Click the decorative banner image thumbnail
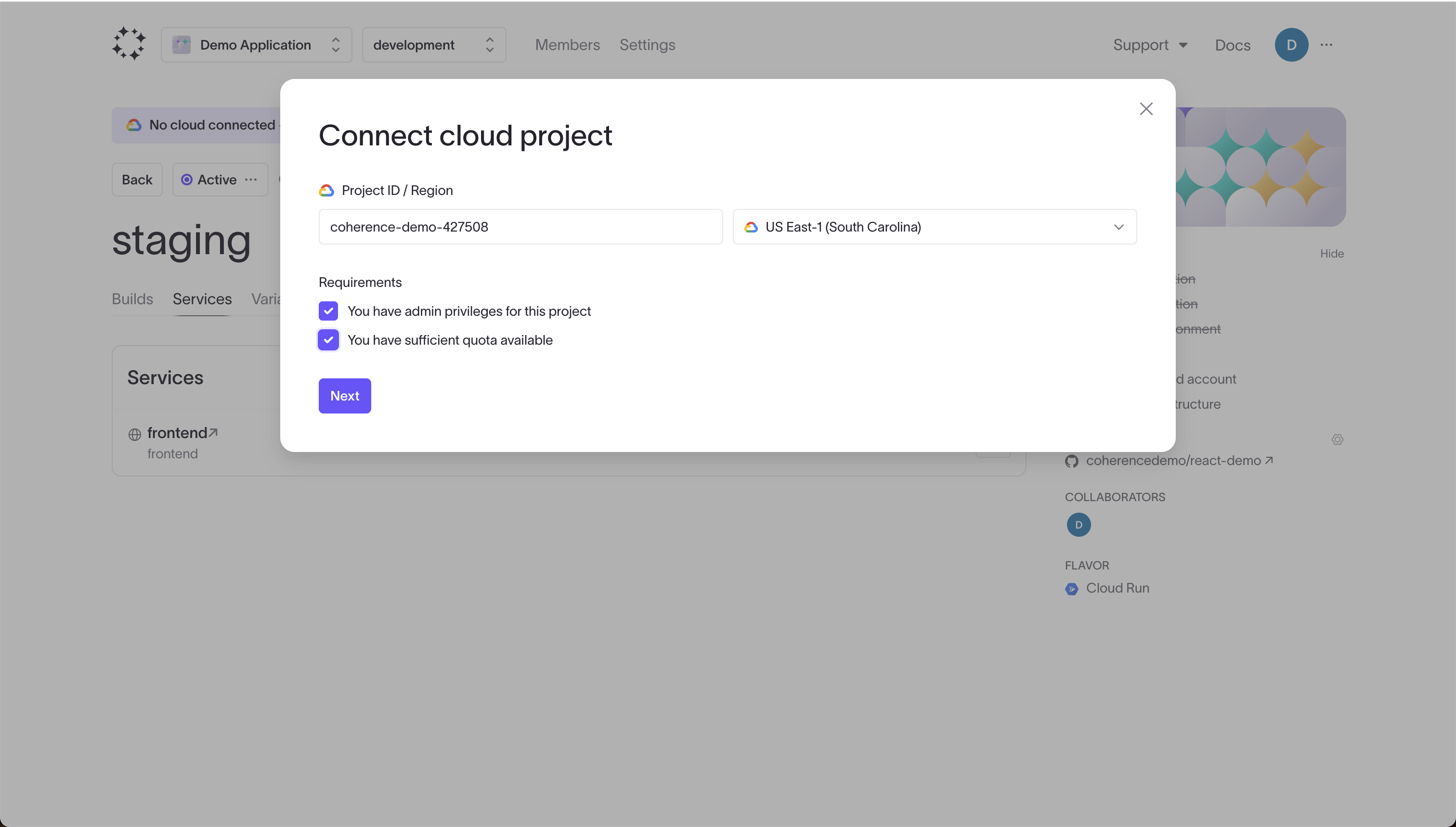Image resolution: width=1456 pixels, height=827 pixels. (x=1261, y=167)
